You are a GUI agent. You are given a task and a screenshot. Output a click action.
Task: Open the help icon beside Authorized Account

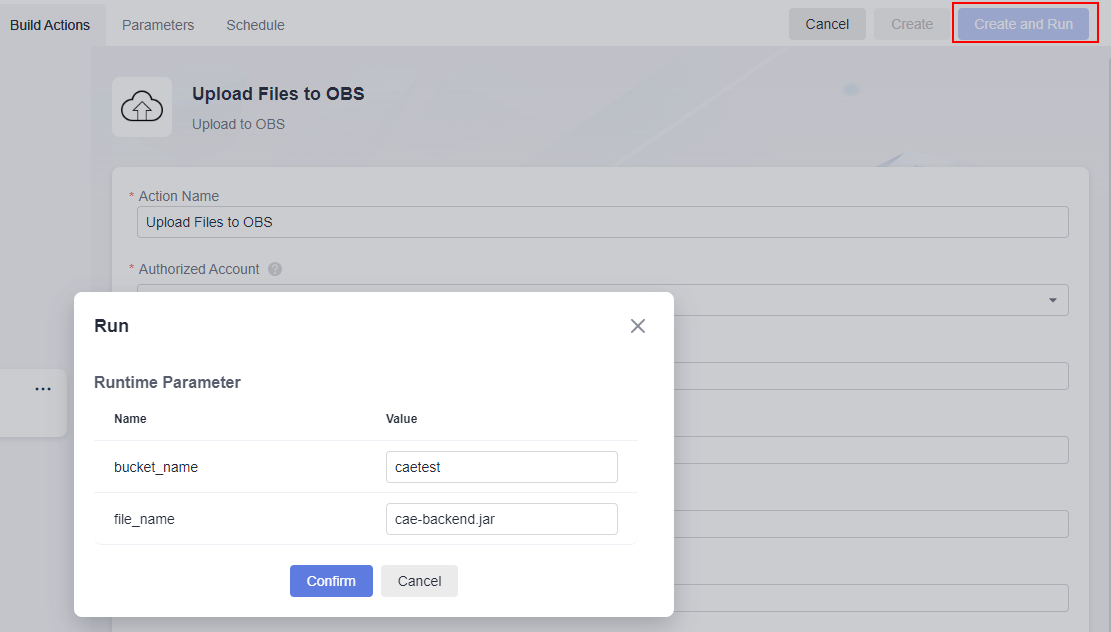(x=275, y=269)
